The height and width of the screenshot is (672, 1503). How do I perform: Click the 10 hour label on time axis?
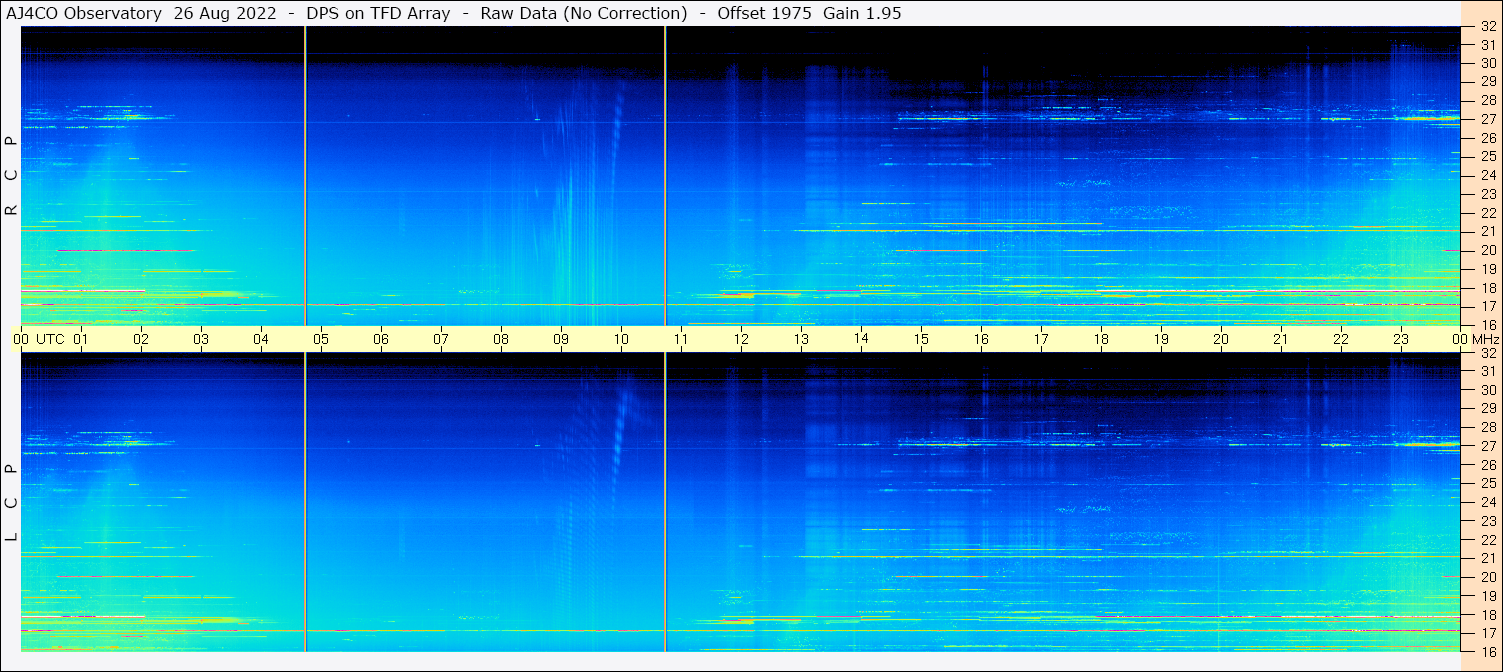(x=621, y=339)
